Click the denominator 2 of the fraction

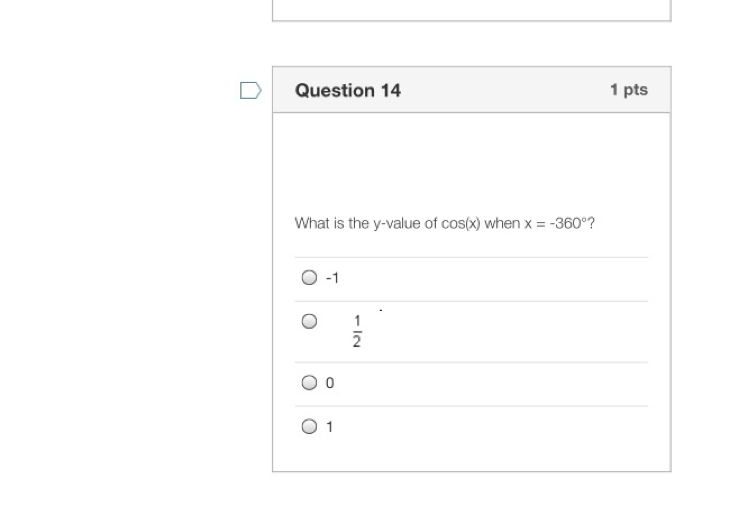tap(357, 342)
